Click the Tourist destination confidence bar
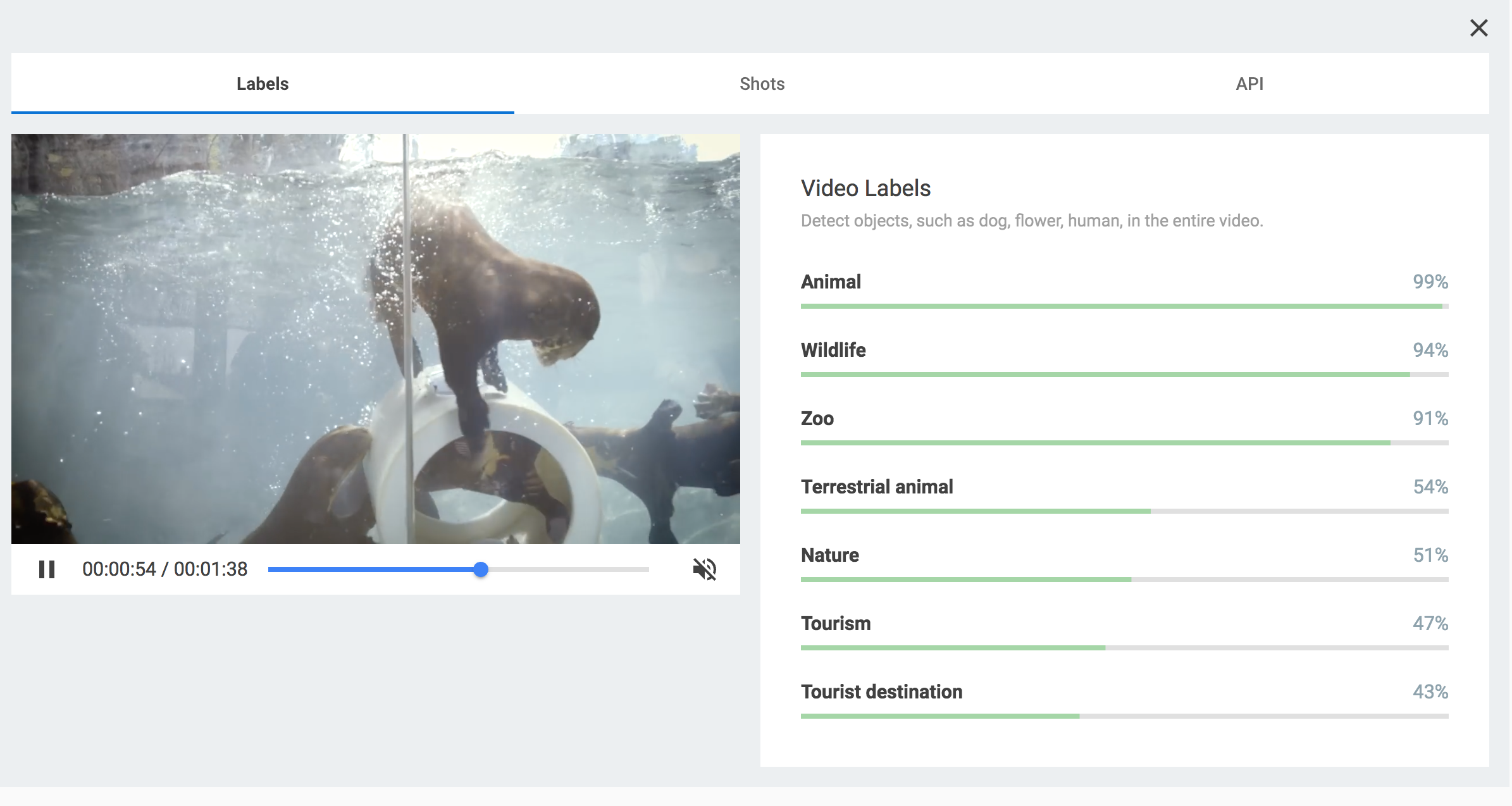 [1124, 716]
